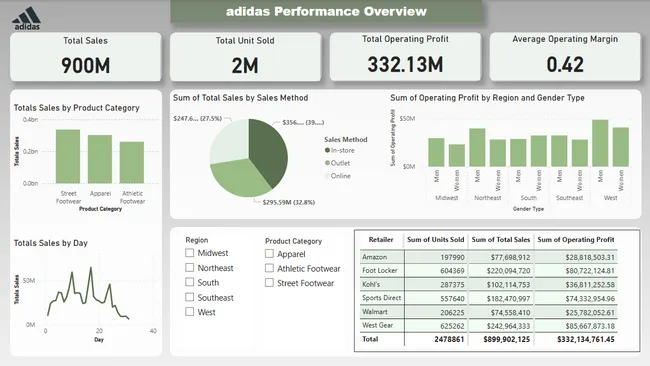Click the Southeast axis label in profit chart
Viewport: 650px width, 366px height.
(569, 198)
